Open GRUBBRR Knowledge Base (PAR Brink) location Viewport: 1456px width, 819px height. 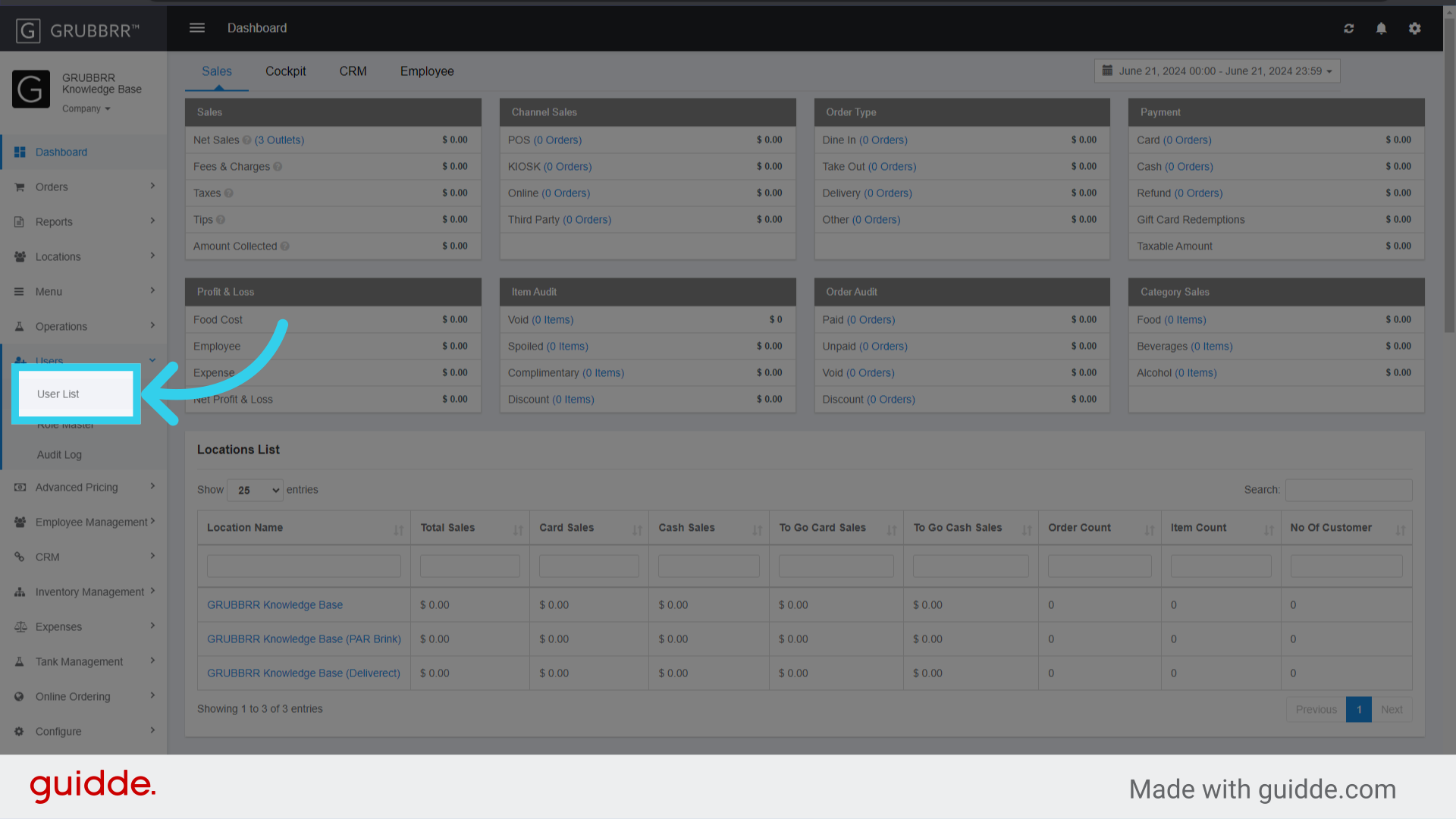coord(304,639)
